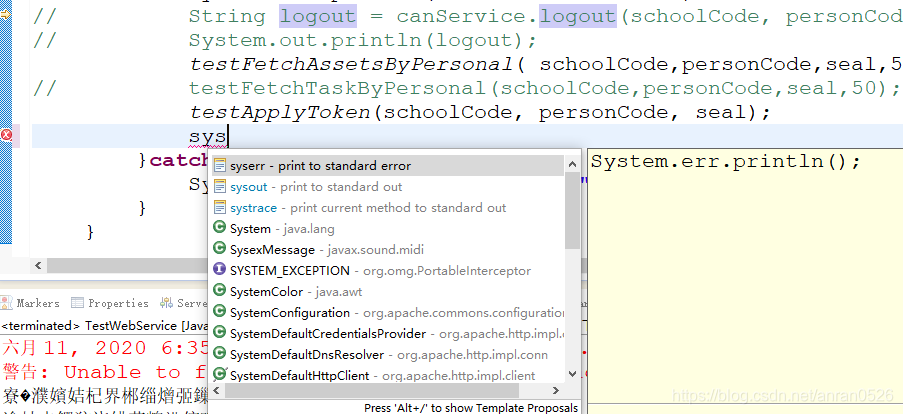
Task: Click the SystemDefaultCredentialsProvider class icon
Action: pyautogui.click(x=219, y=332)
